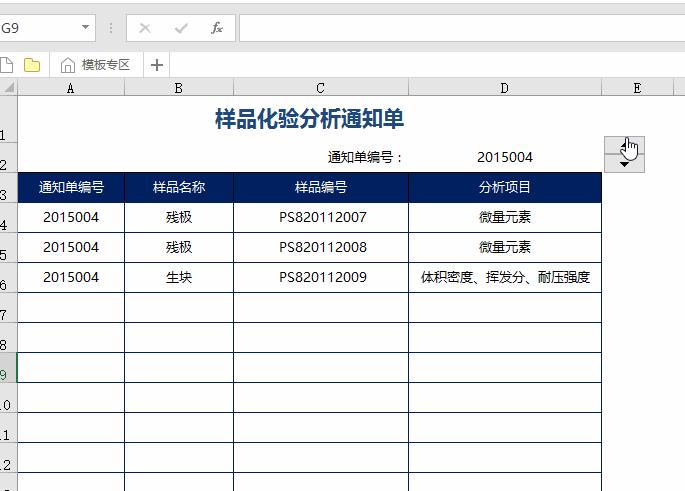Image resolution: width=685 pixels, height=491 pixels.
Task: Click the home icon beside 模板专区
Action: pos(68,65)
